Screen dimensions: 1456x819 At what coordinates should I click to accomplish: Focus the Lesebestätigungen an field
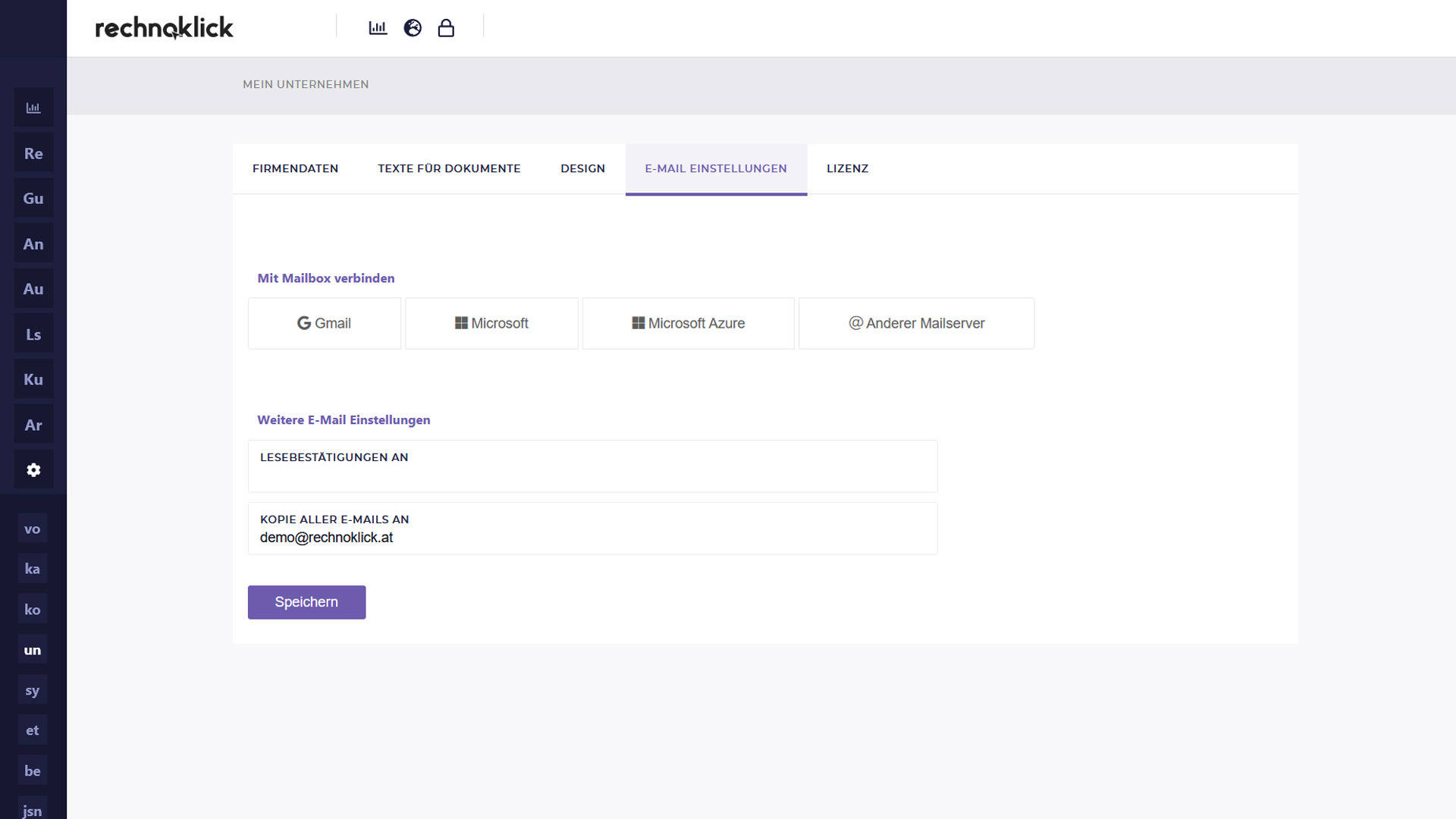592,466
